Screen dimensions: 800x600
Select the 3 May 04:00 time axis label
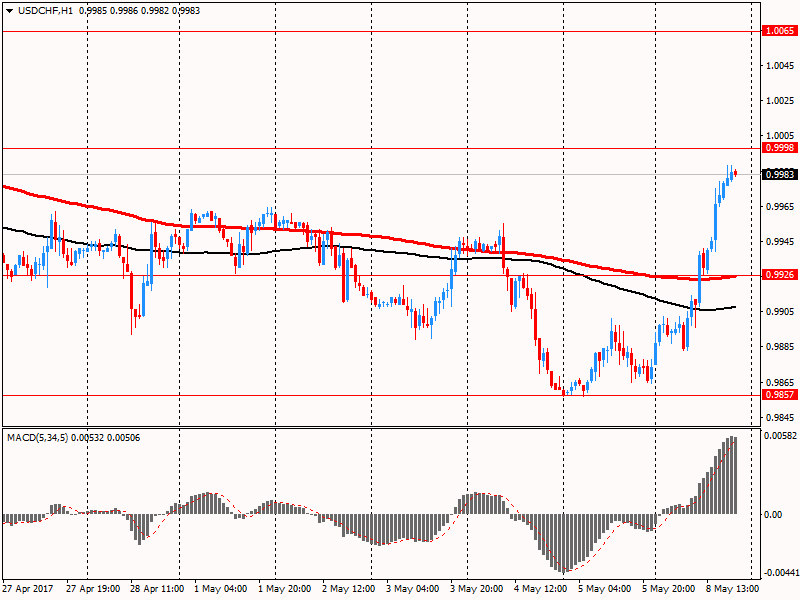click(412, 589)
